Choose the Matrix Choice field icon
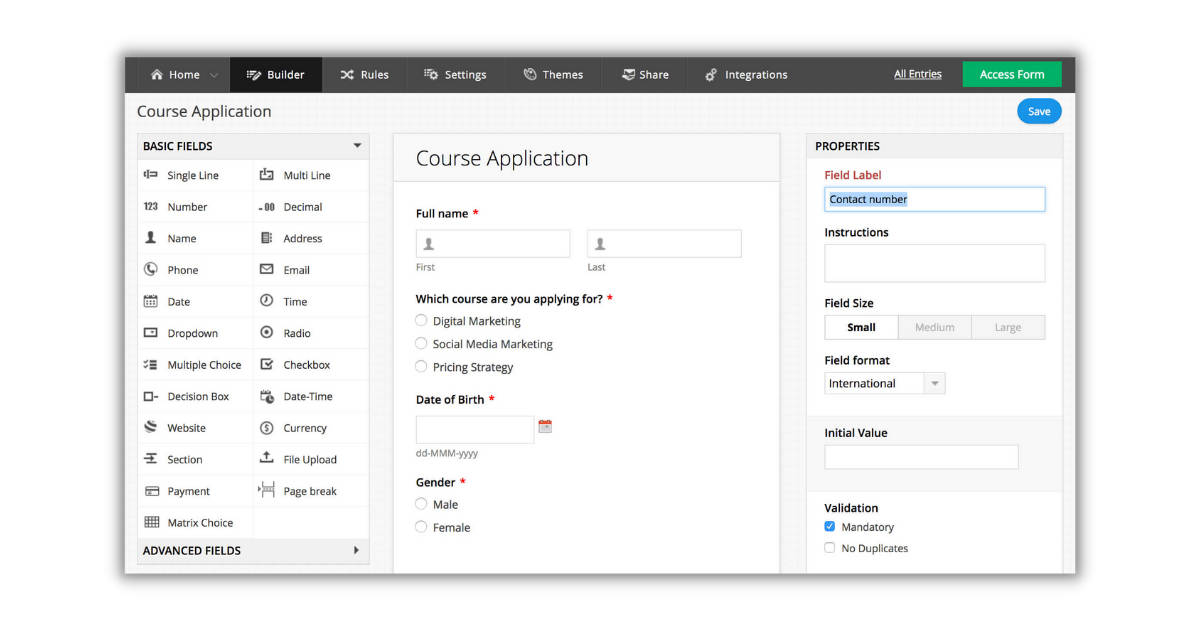 [151, 522]
